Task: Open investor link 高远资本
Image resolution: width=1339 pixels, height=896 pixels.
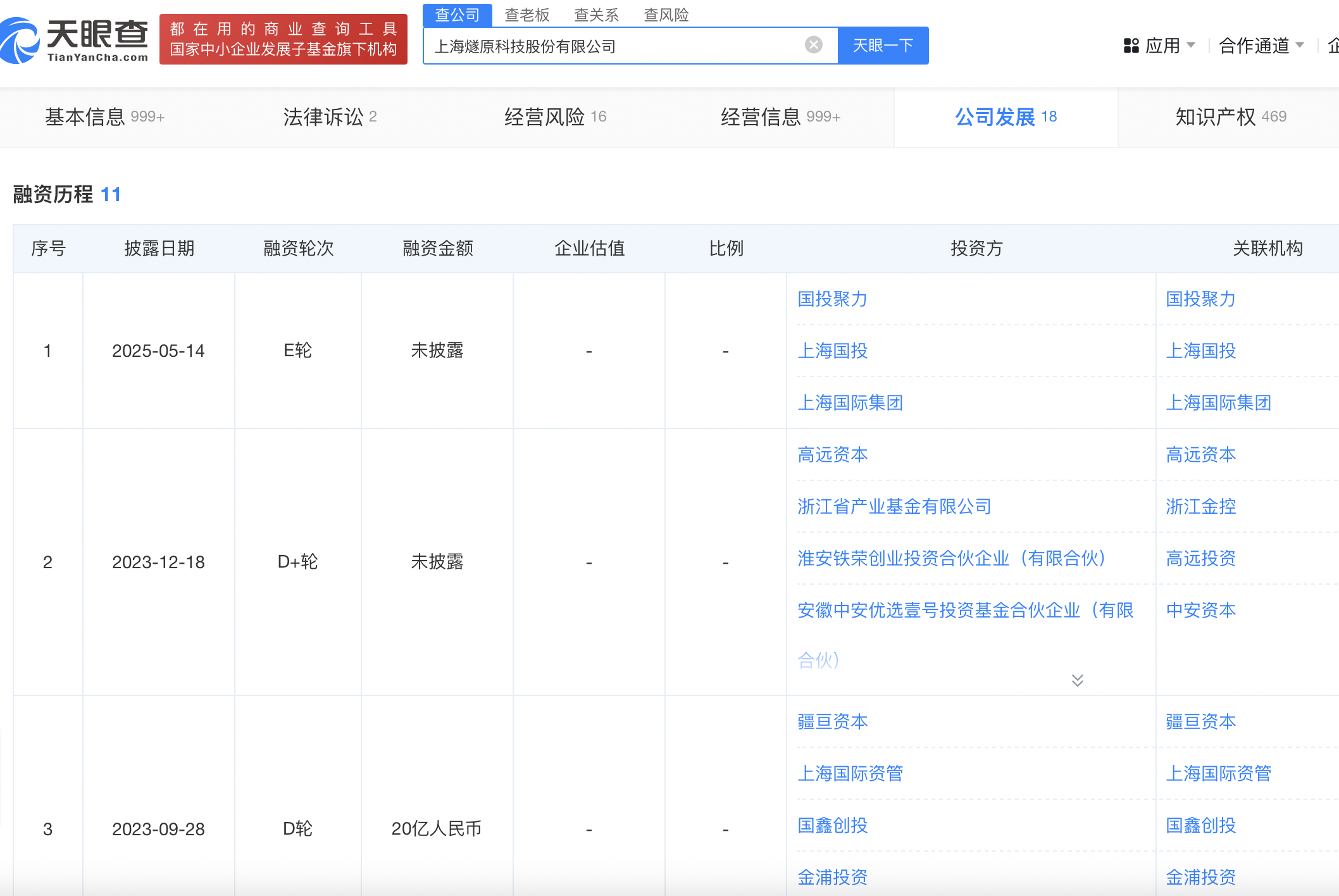Action: point(832,454)
